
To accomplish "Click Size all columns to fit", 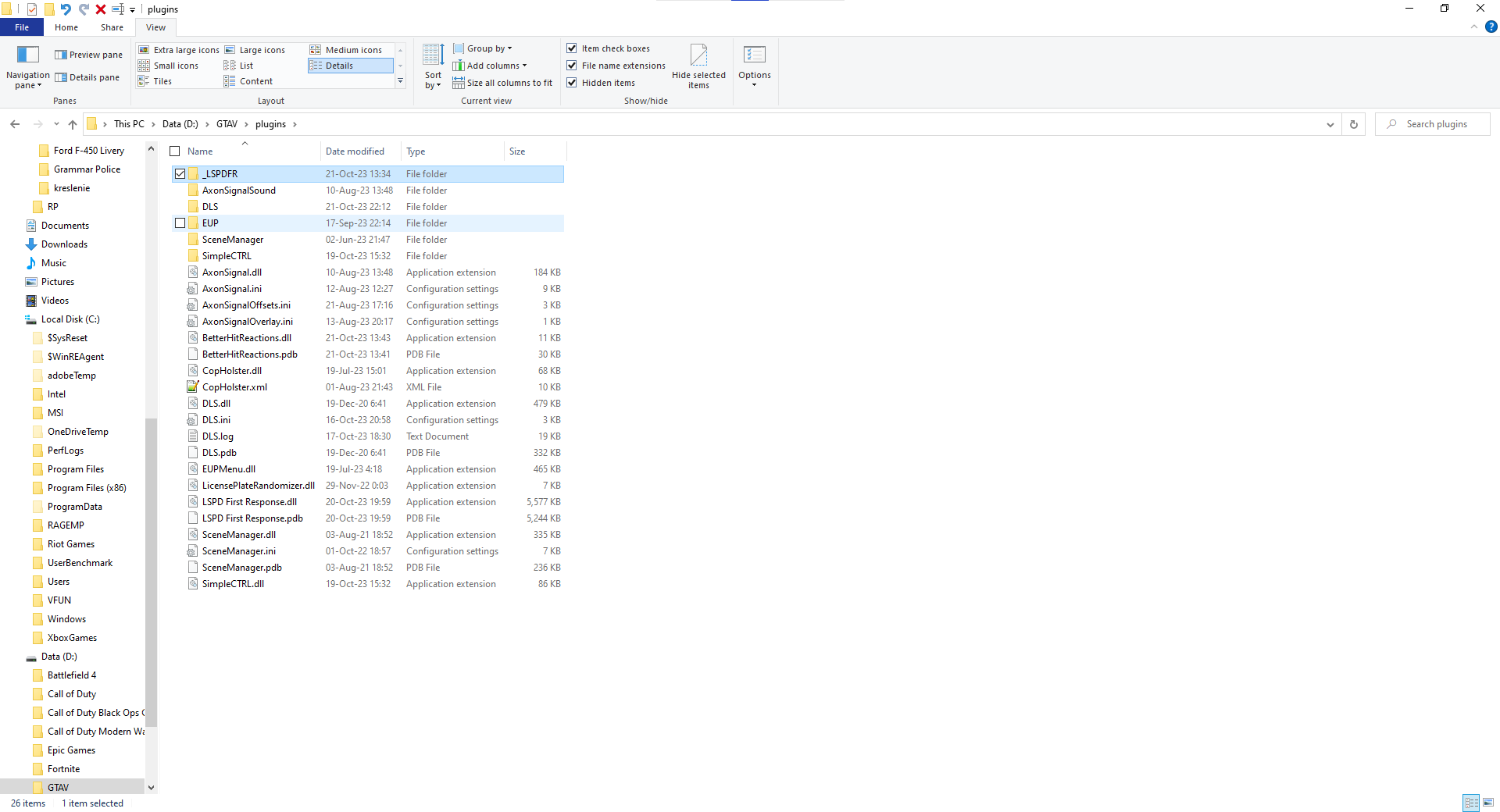I will (502, 83).
